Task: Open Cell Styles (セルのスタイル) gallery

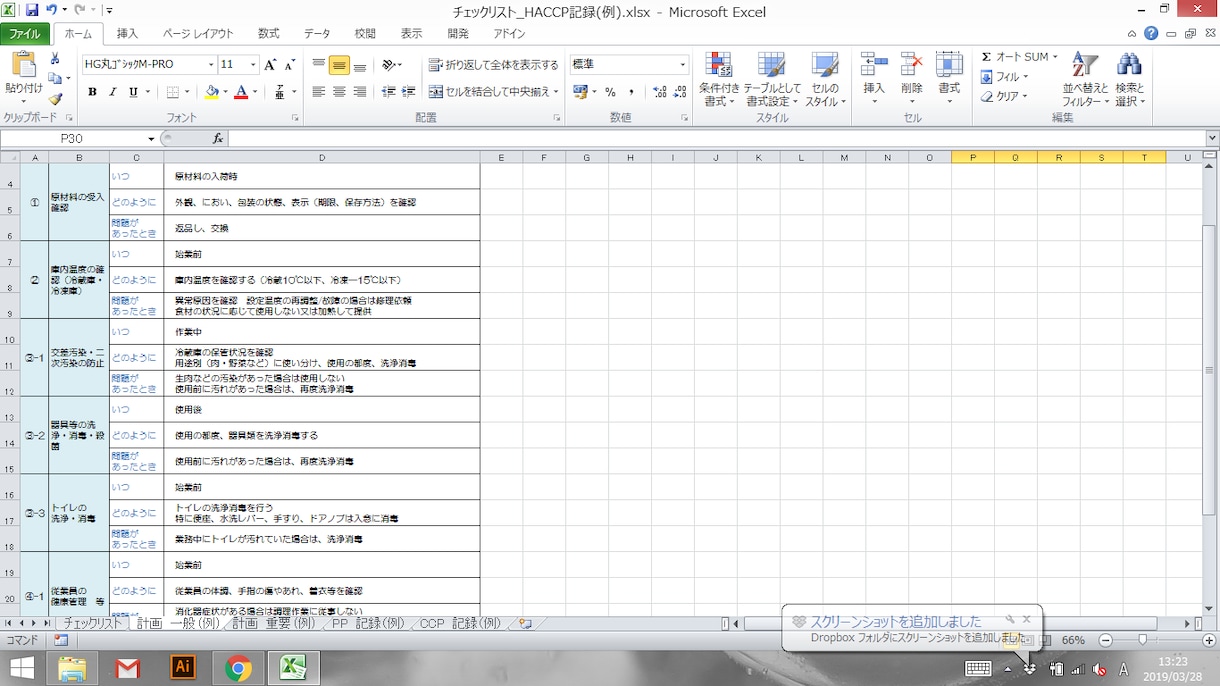Action: click(825, 80)
